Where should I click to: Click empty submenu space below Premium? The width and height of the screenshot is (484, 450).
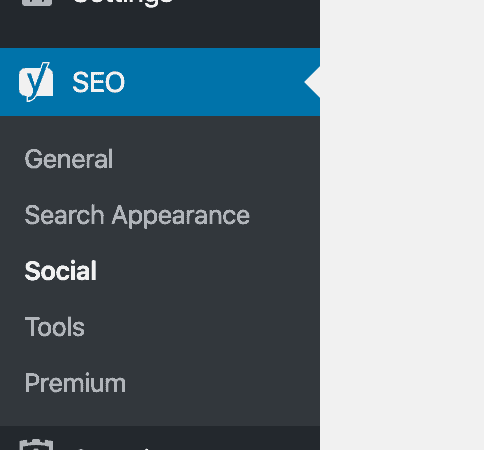click(160, 412)
